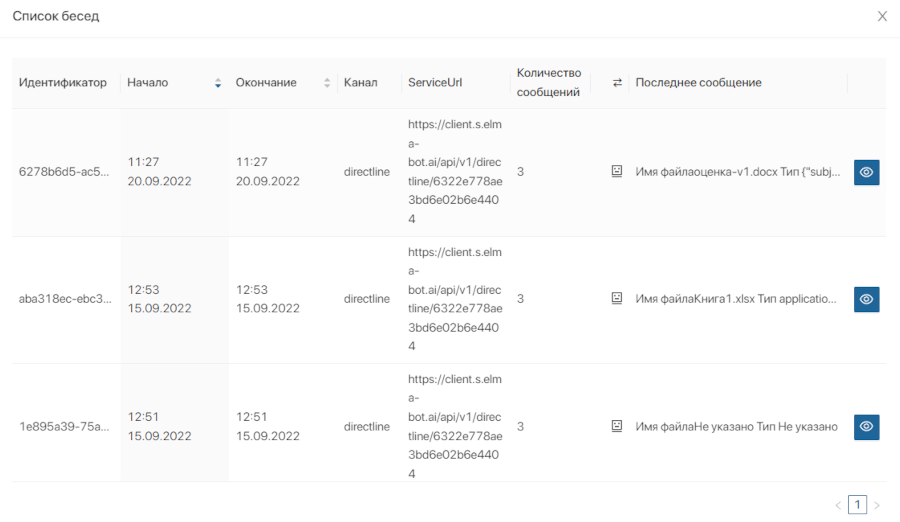Select page 1 in pagination
The height and width of the screenshot is (522, 900).
pos(857,505)
